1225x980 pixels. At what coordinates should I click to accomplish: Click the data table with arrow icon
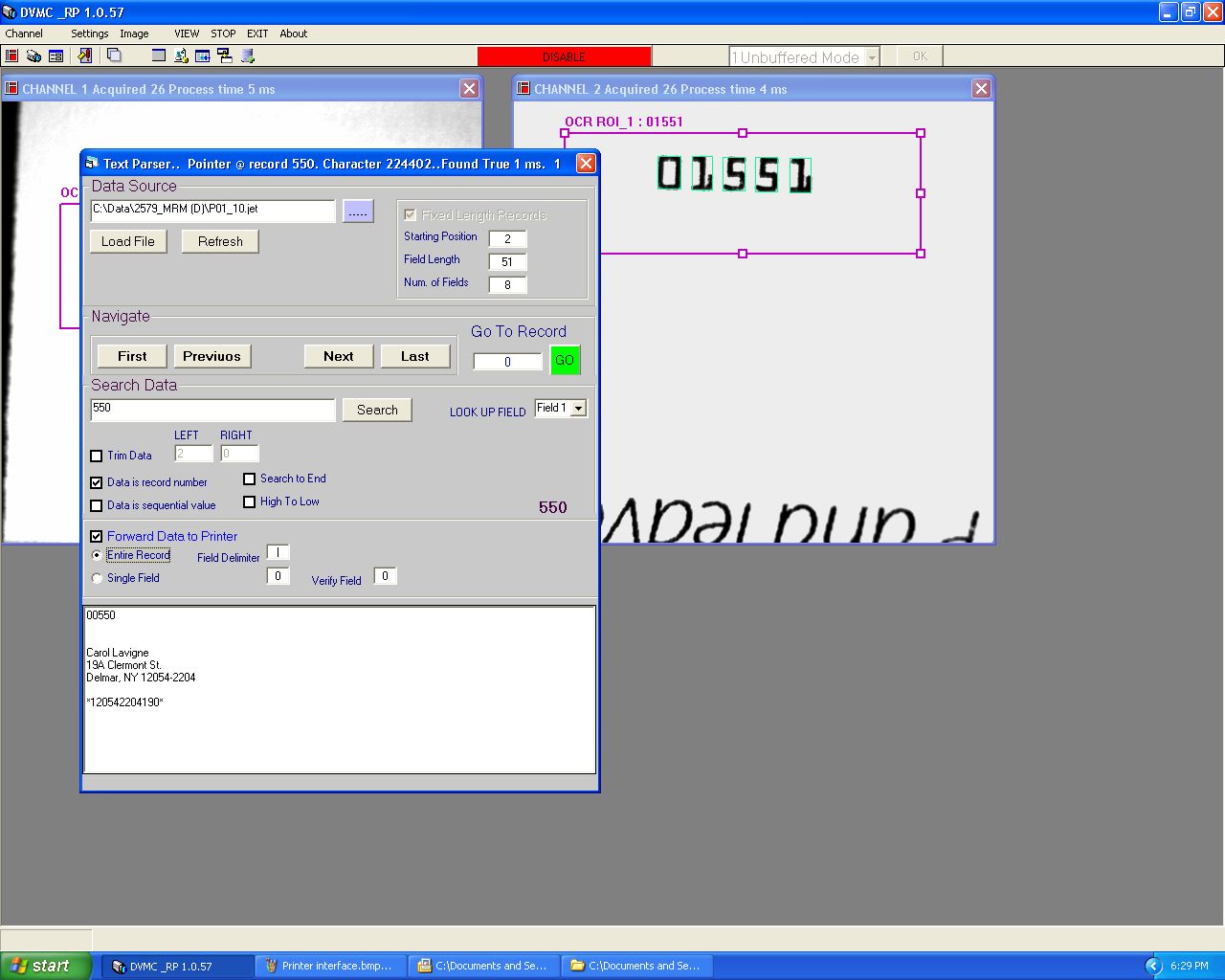(x=203, y=56)
